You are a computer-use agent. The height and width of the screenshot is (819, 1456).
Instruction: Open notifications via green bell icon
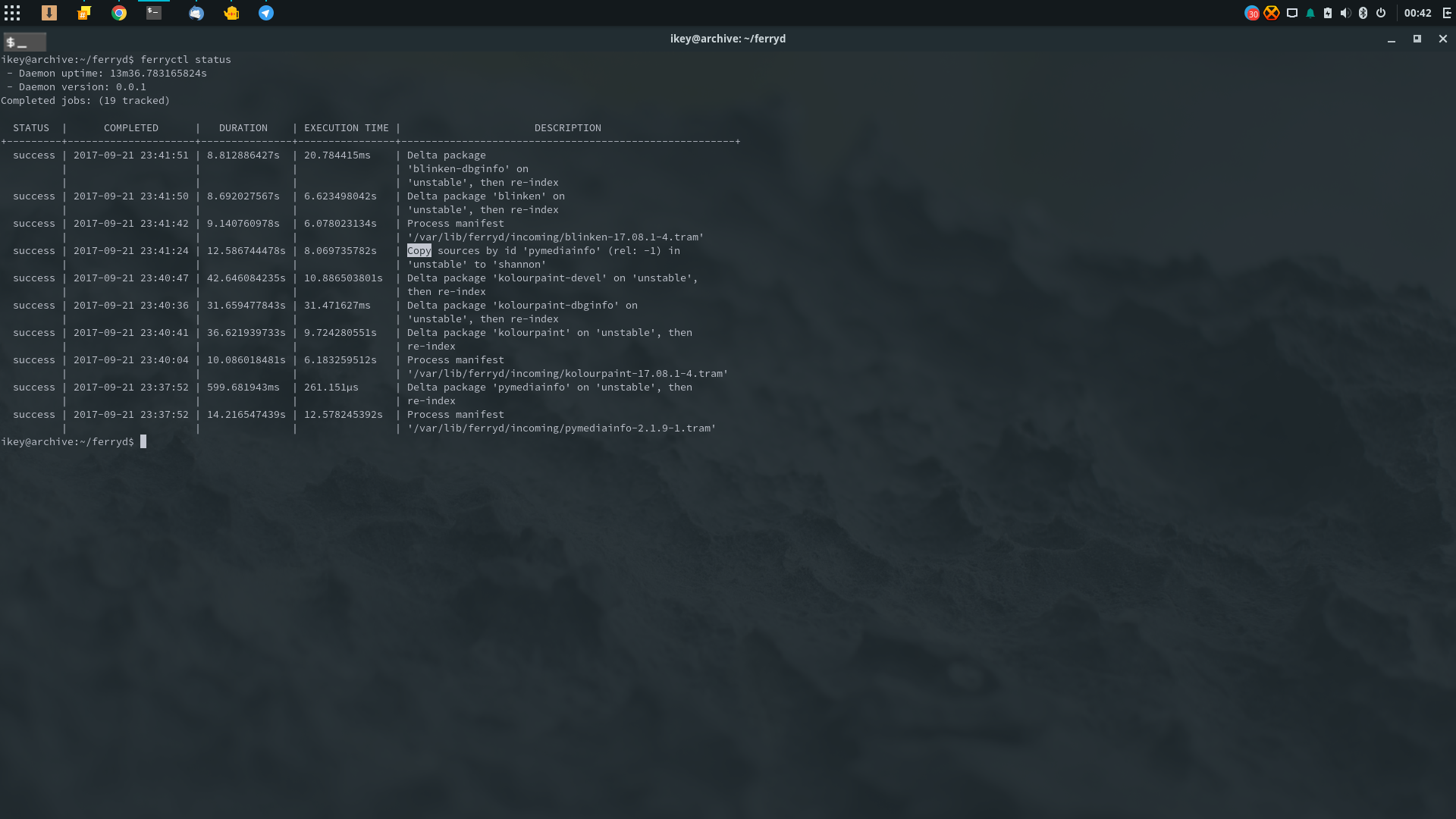1310,13
